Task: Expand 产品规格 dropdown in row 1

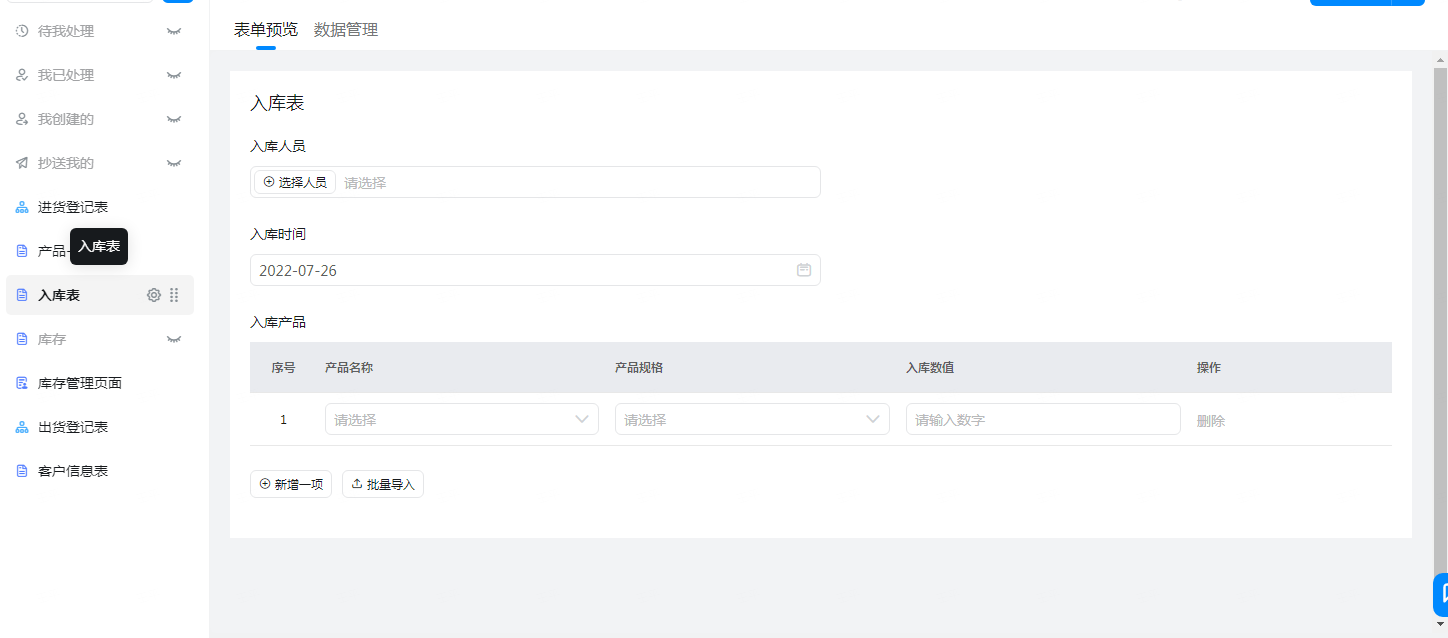Action: click(751, 420)
